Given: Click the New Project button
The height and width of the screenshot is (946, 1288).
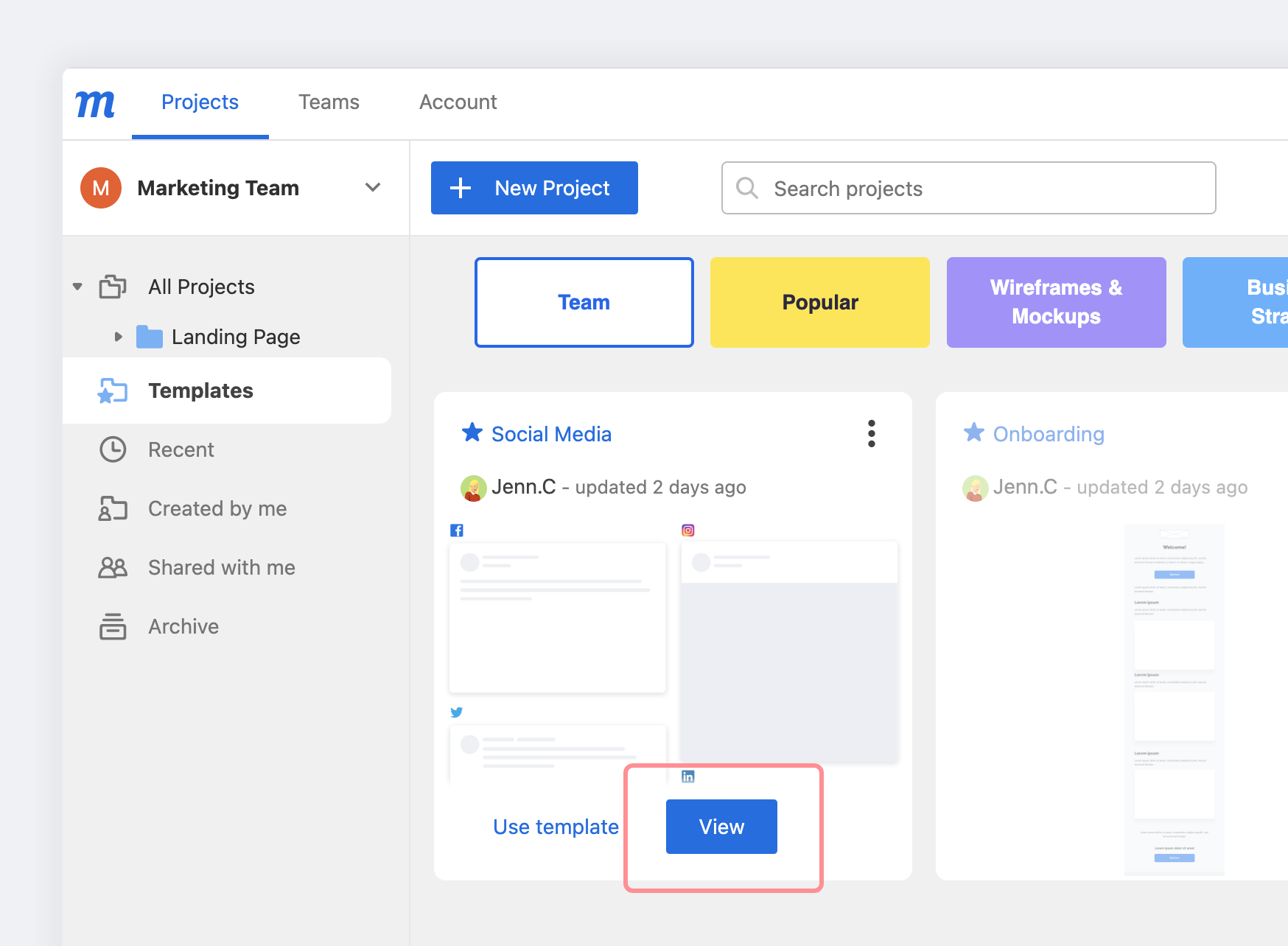Looking at the screenshot, I should pyautogui.click(x=533, y=188).
